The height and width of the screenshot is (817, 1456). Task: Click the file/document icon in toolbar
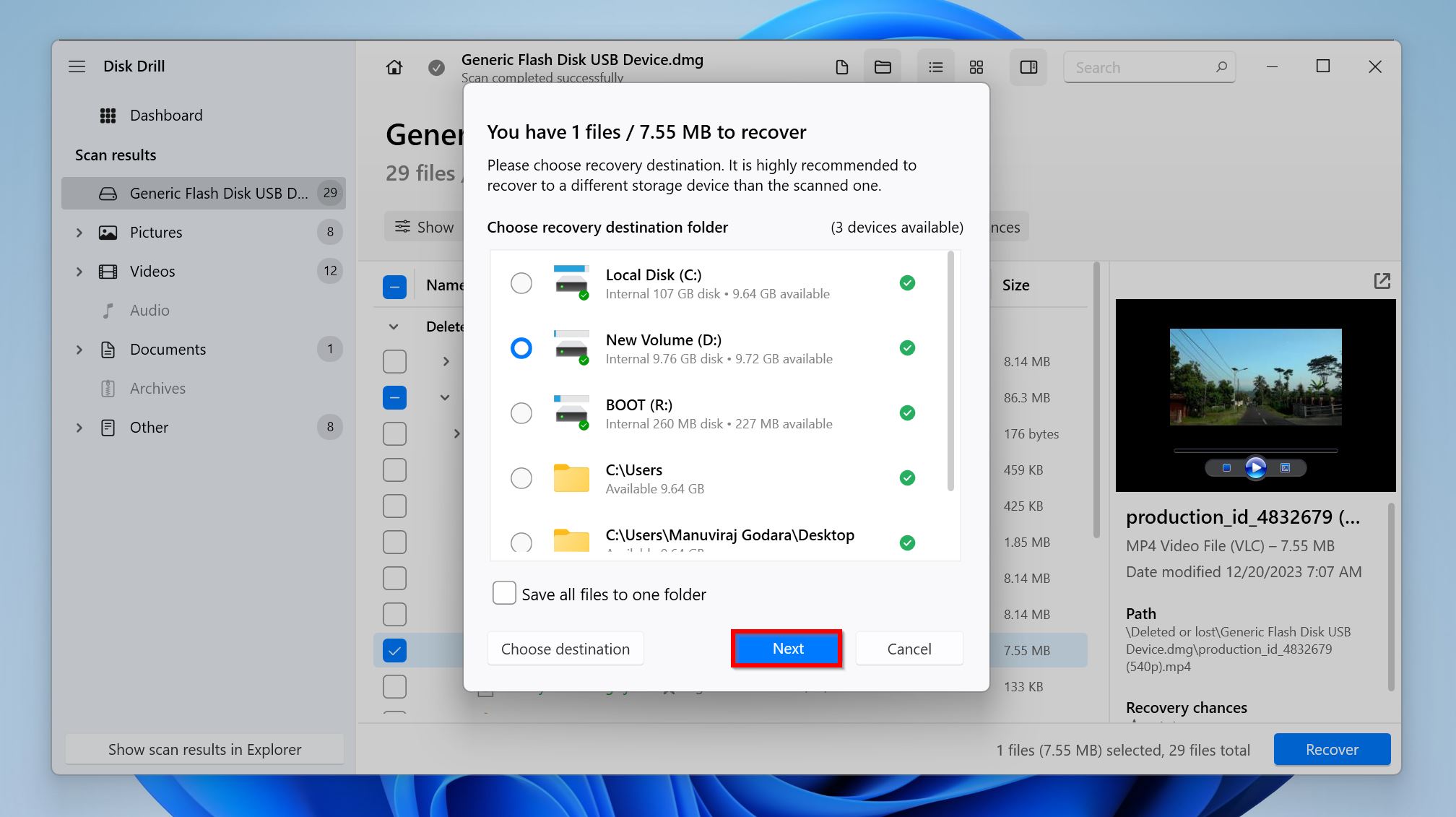(842, 66)
